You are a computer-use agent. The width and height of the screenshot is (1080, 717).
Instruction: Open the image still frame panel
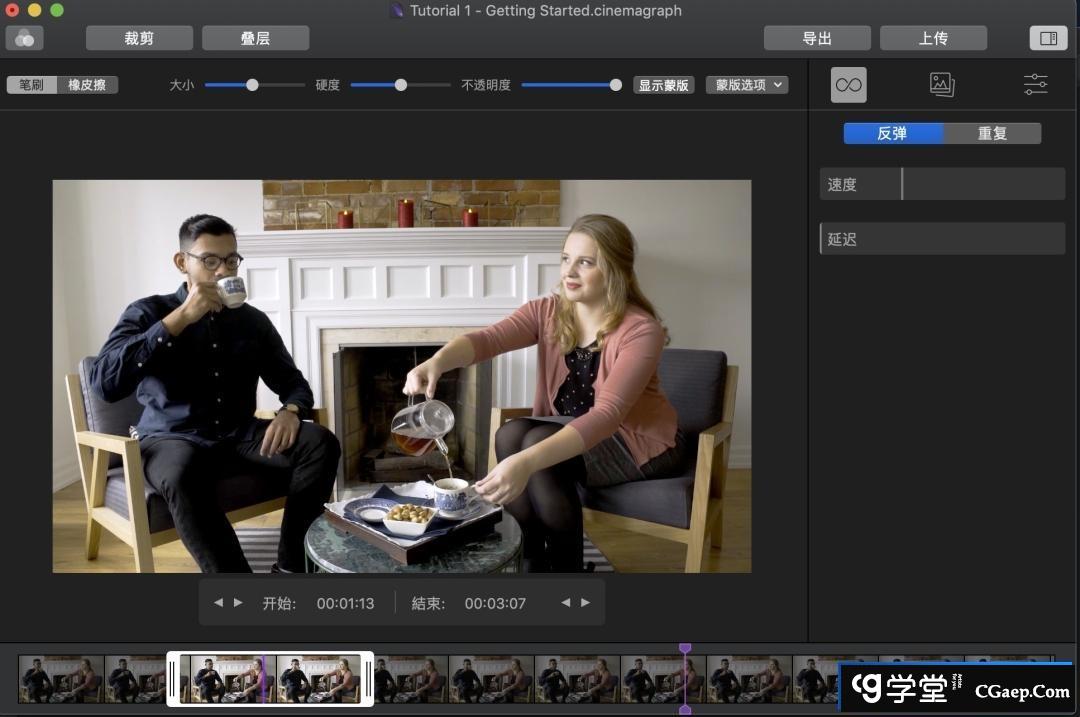tap(942, 85)
